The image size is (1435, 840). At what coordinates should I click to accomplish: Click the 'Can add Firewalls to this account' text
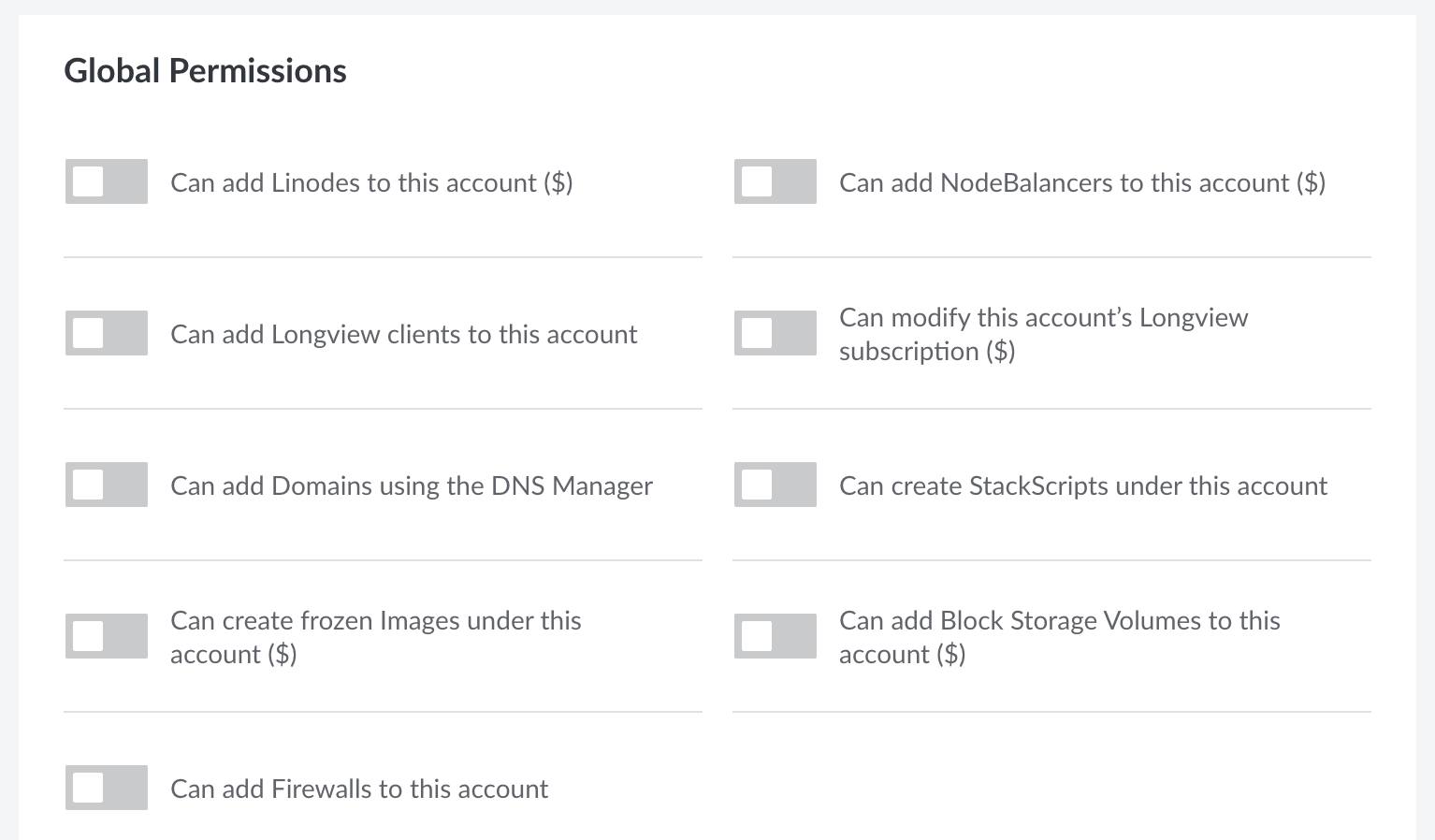click(x=358, y=789)
